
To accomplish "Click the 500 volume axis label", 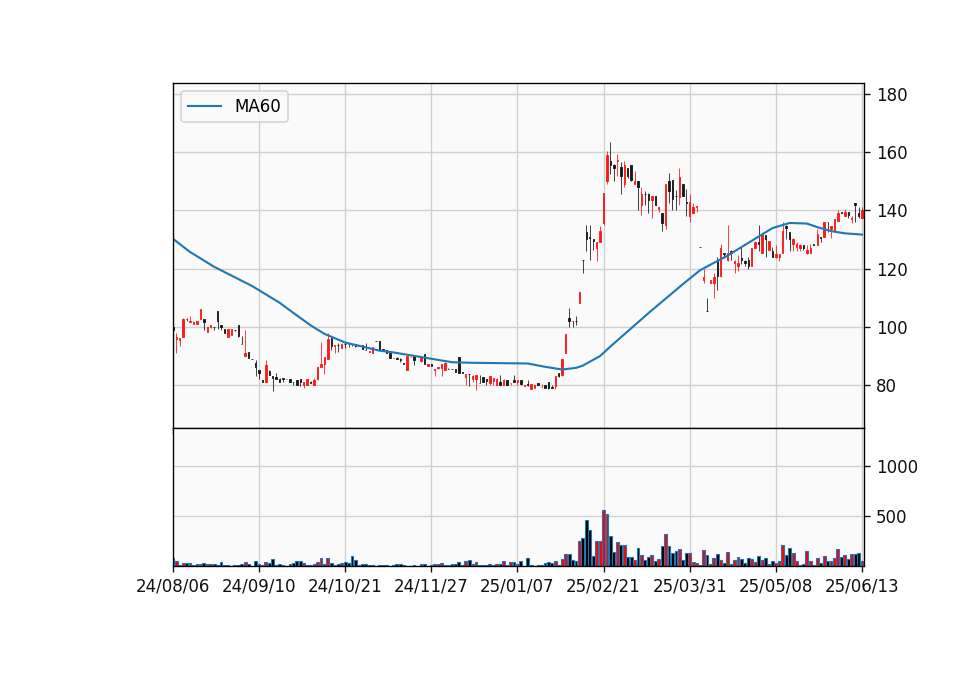I will click(892, 517).
